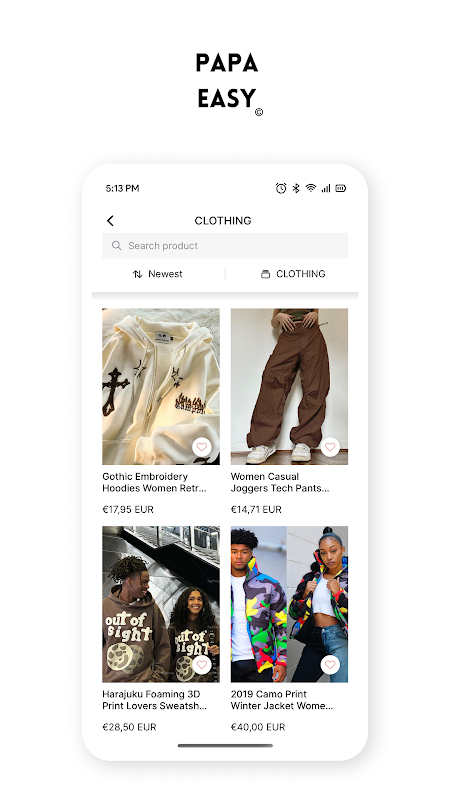The width and height of the screenshot is (450, 800).
Task: Focus the Search product field
Action: pyautogui.click(x=225, y=245)
